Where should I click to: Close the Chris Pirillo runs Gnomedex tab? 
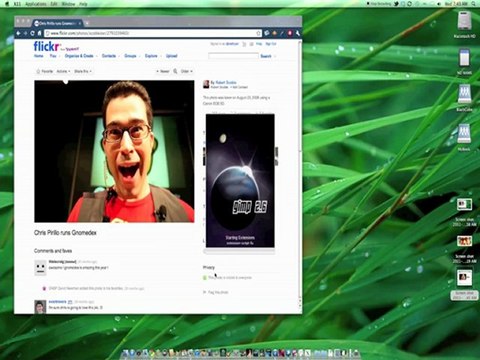[80, 23]
